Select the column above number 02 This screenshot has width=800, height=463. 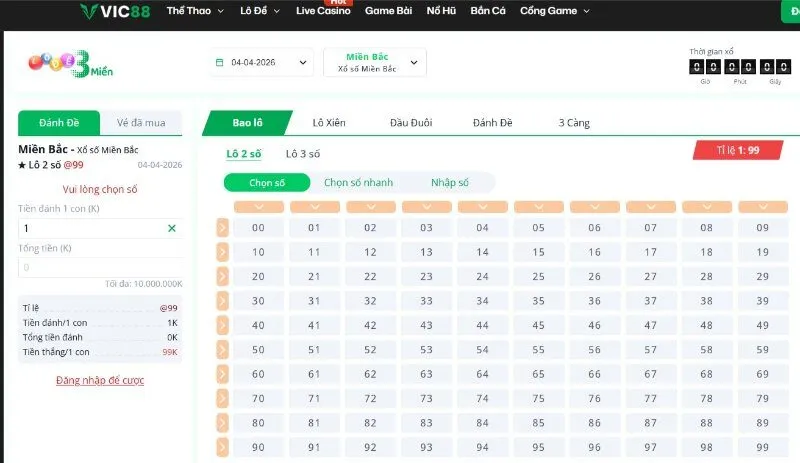click(x=371, y=207)
